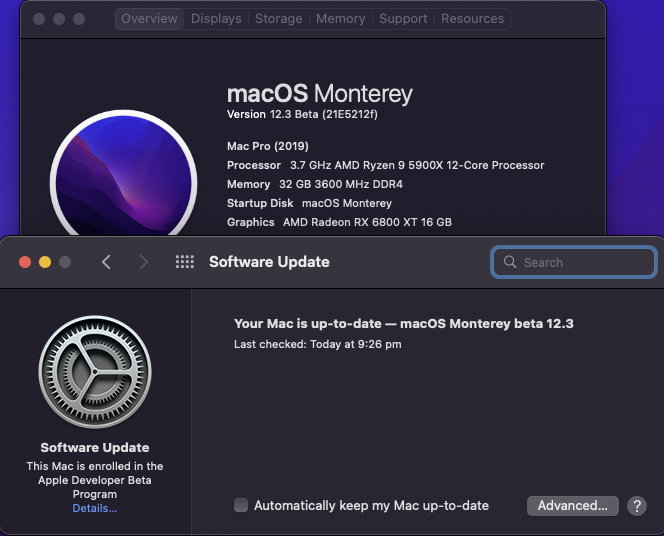Go forward with the right chevron in Software Update
This screenshot has width=664, height=536.
tap(144, 262)
